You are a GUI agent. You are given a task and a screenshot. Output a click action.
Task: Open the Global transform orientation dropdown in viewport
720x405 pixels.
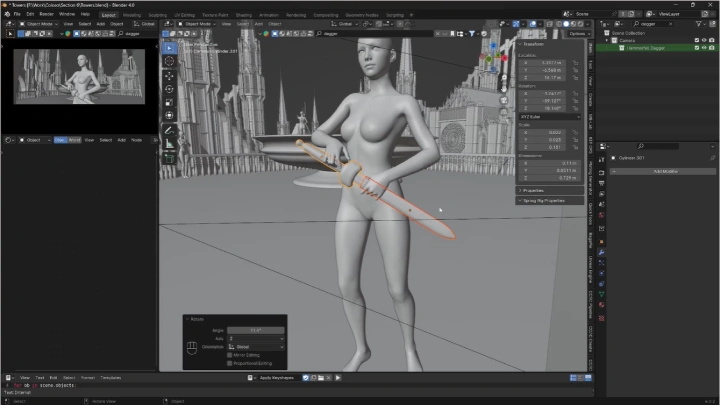(x=344, y=24)
